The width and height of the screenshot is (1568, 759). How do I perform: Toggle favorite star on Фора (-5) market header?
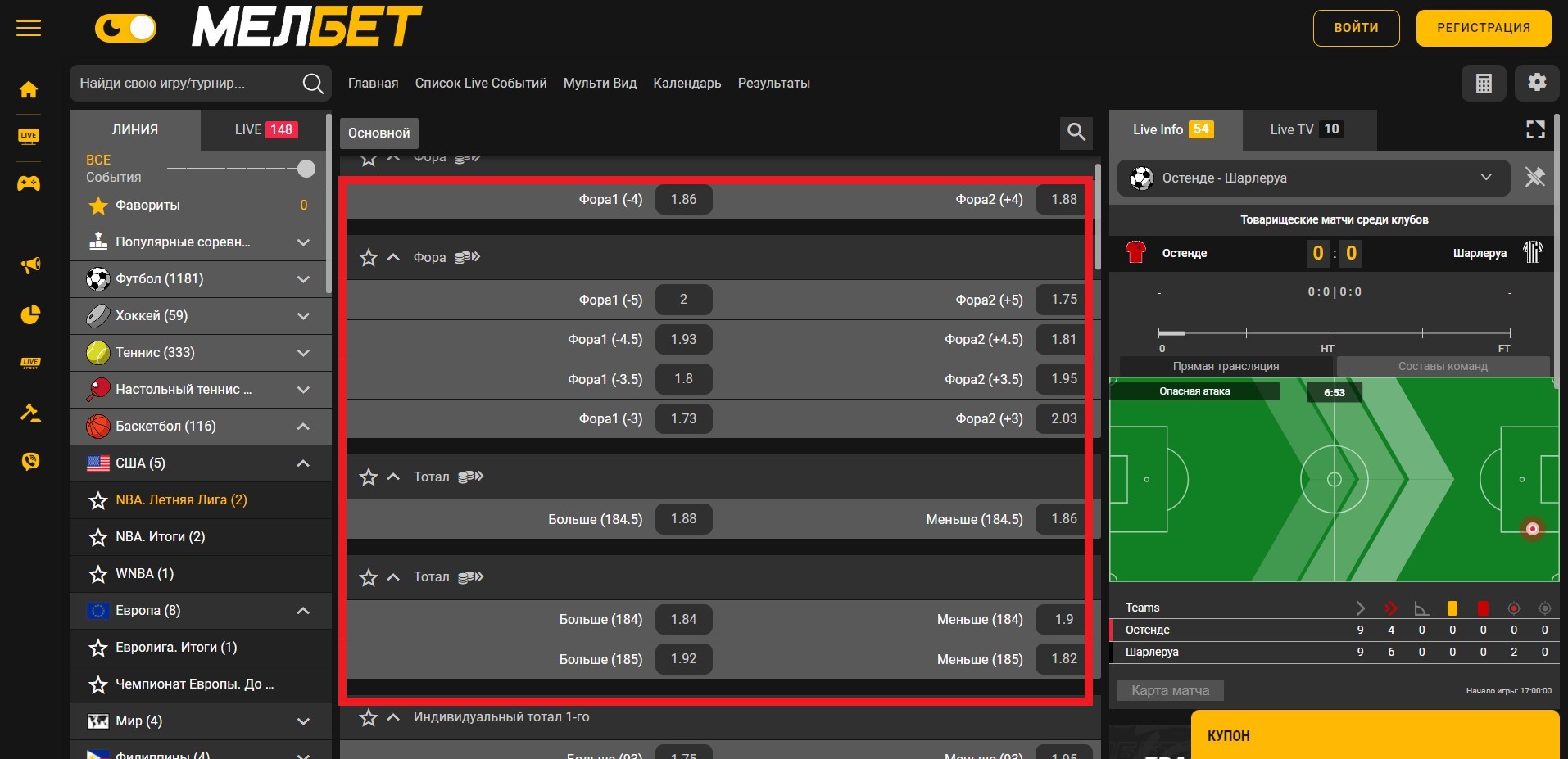369,257
